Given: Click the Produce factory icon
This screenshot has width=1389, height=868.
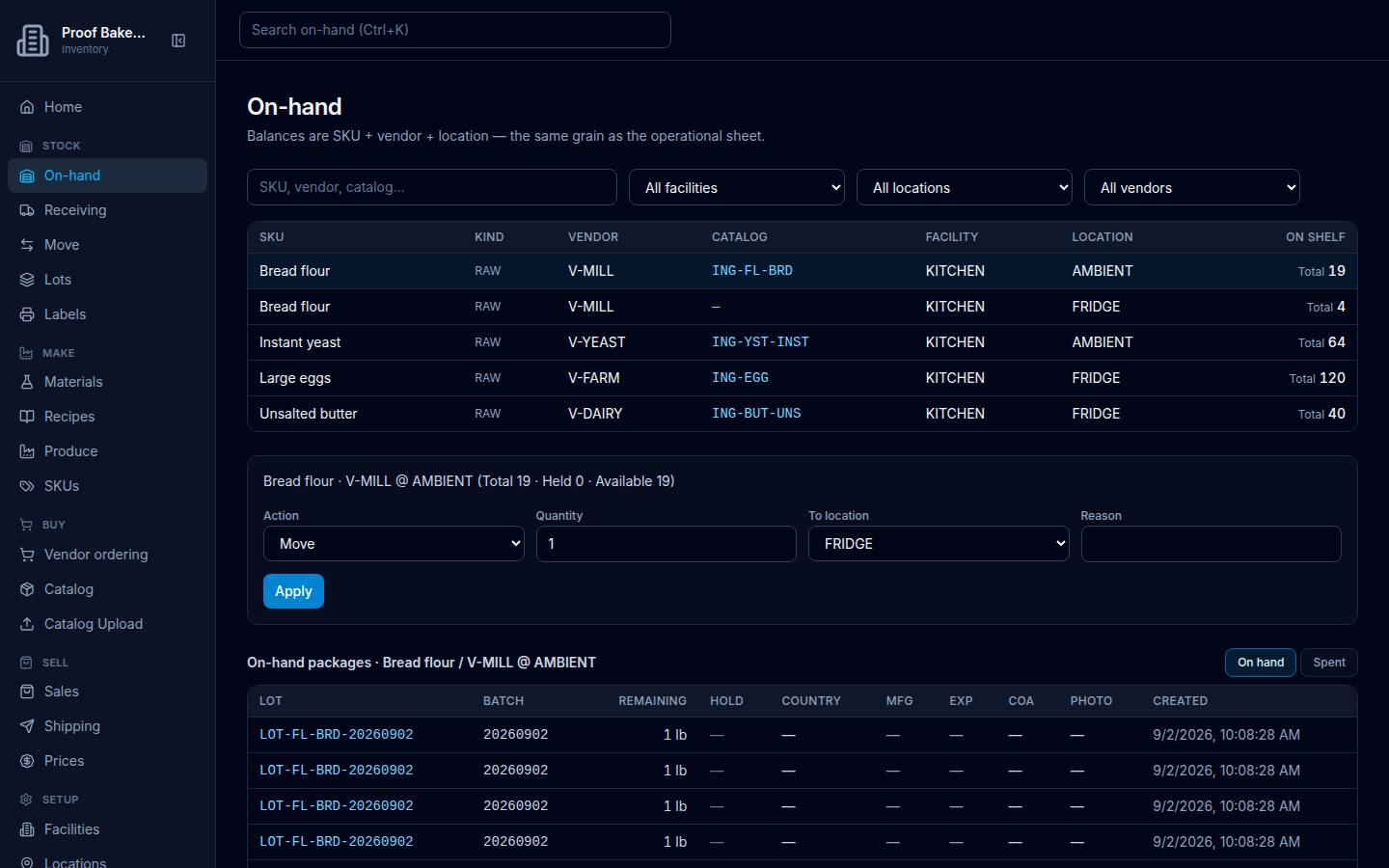Looking at the screenshot, I should click(x=27, y=451).
